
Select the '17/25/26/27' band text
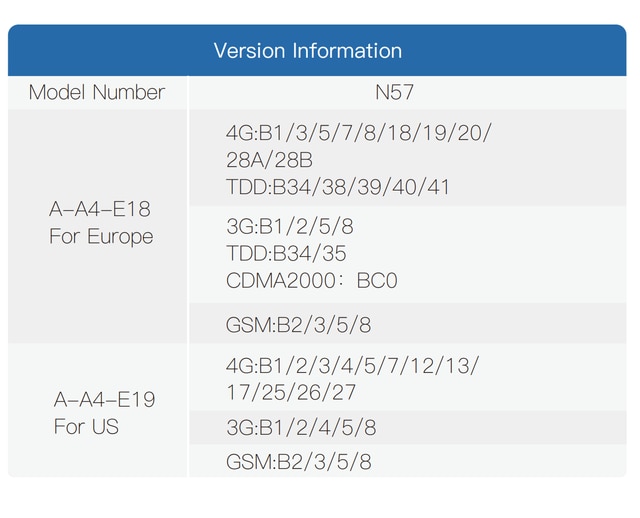click(292, 392)
